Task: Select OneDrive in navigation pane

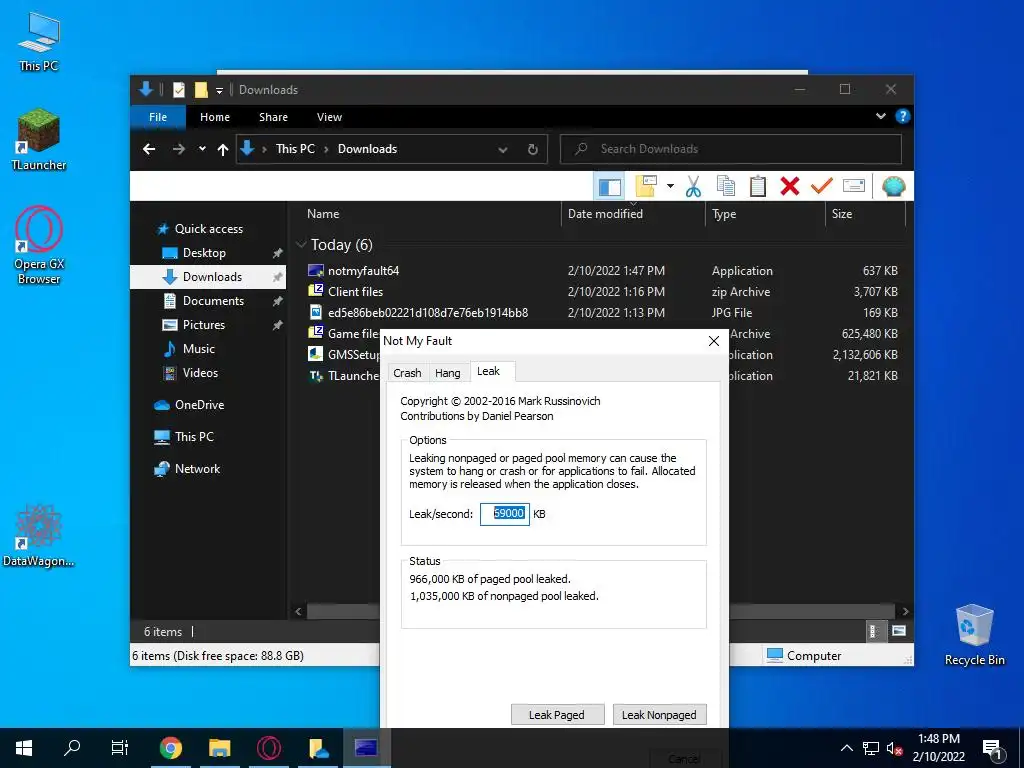Action: coord(199,405)
